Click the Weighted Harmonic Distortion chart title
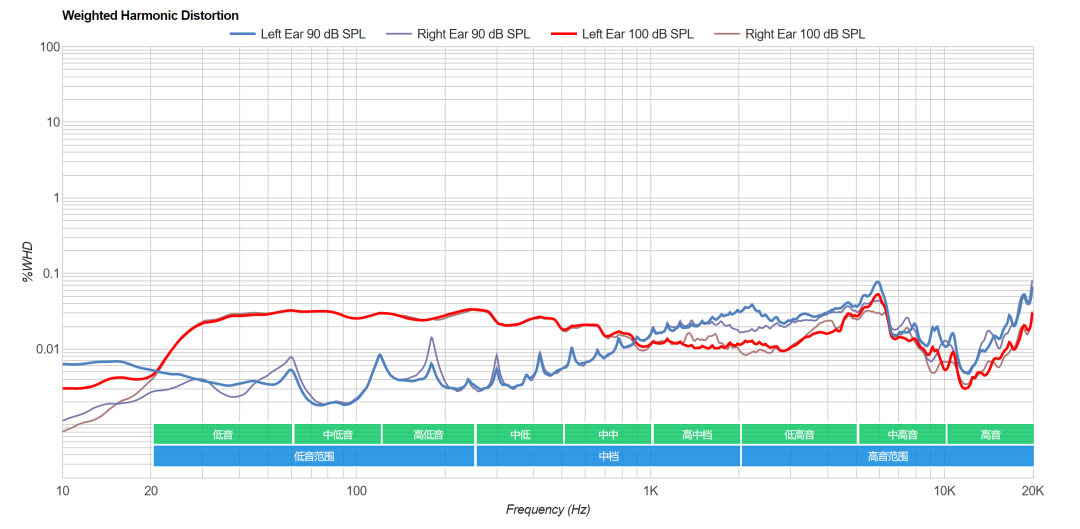The image size is (1080, 529). tap(150, 15)
